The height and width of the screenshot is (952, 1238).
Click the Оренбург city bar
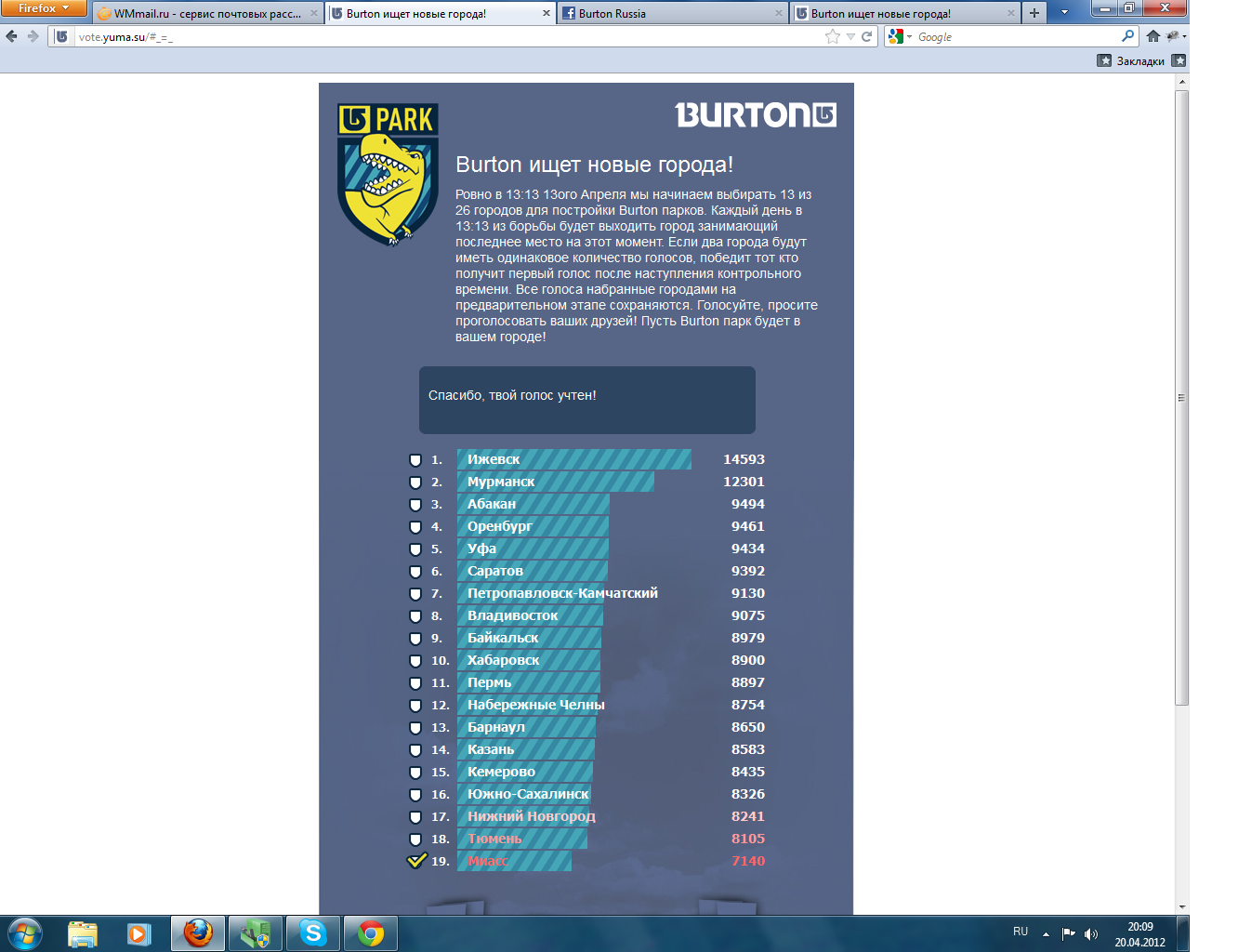533,526
